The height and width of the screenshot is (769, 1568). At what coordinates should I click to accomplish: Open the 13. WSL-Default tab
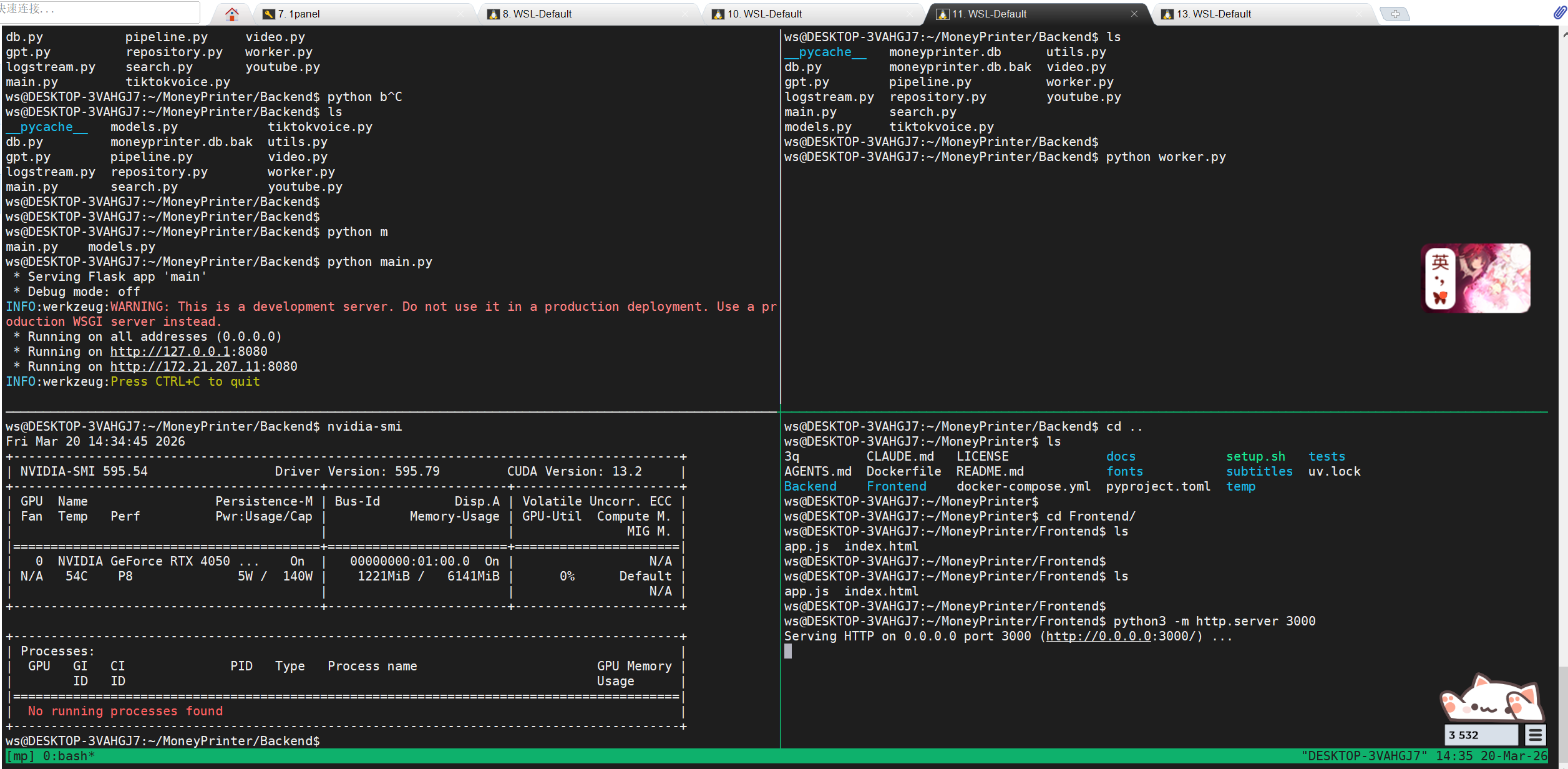1214,14
